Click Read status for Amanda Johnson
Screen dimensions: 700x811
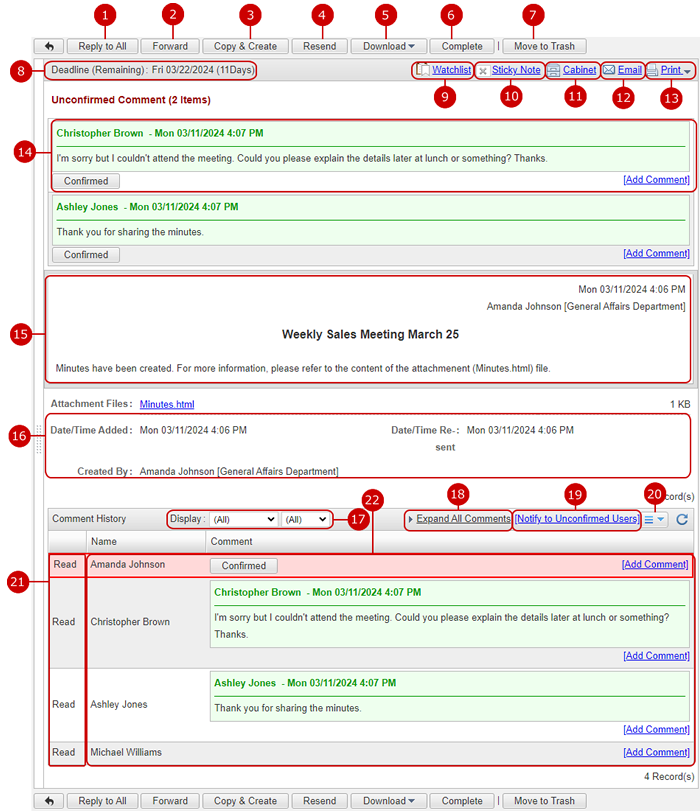click(65, 564)
